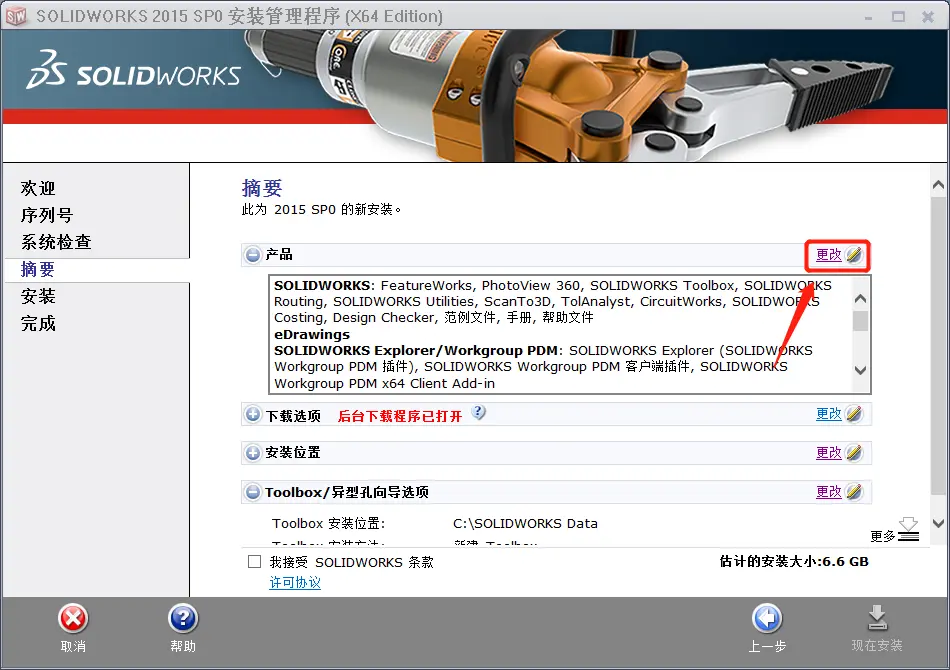This screenshot has width=950, height=670.
Task: Maximize the installation manager window
Action: (x=899, y=17)
